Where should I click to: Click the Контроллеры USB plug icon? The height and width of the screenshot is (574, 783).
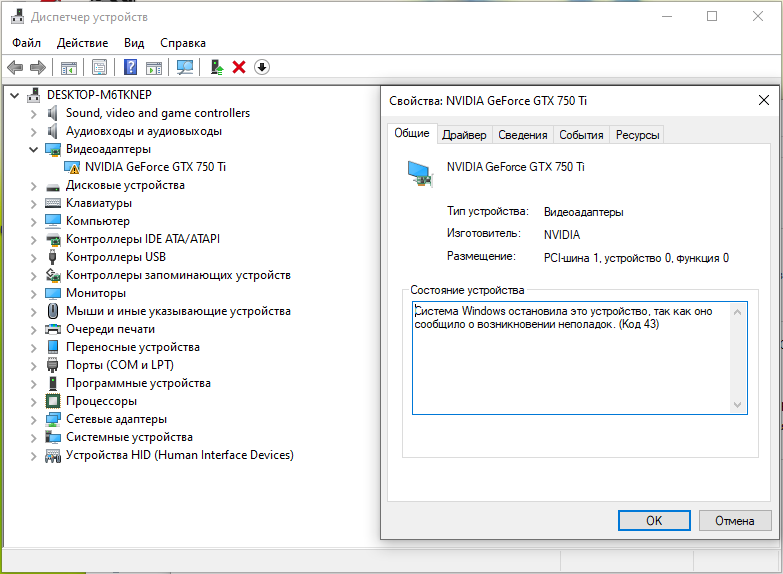52,257
